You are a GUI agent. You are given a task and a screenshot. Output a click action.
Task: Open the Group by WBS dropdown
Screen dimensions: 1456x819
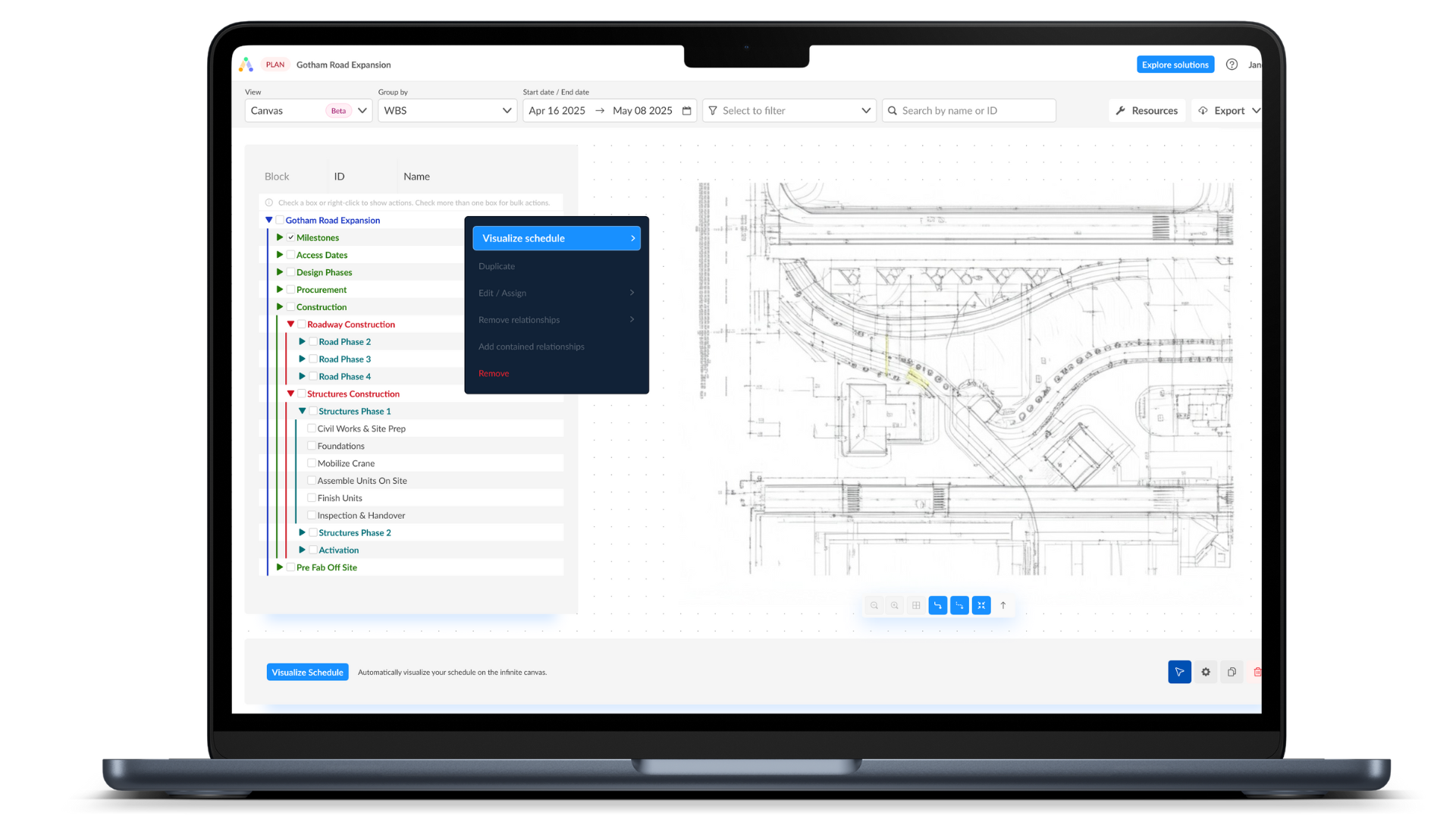[x=447, y=111]
